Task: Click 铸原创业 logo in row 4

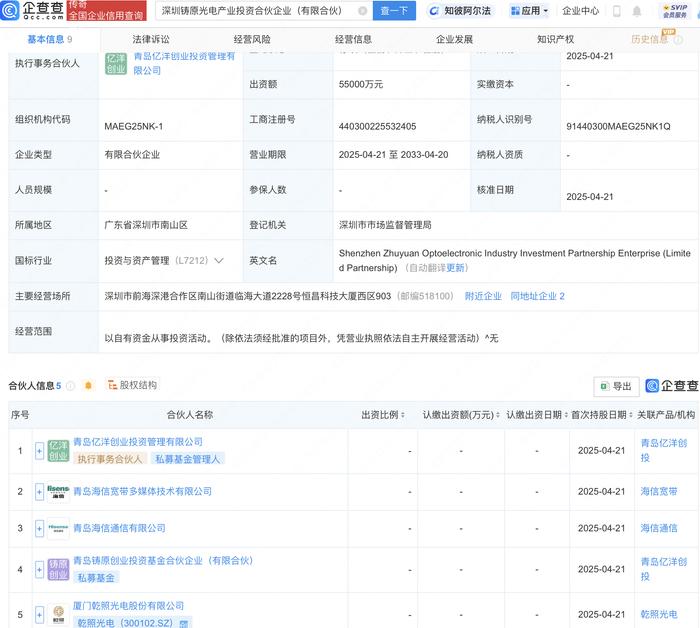Action: tap(58, 570)
